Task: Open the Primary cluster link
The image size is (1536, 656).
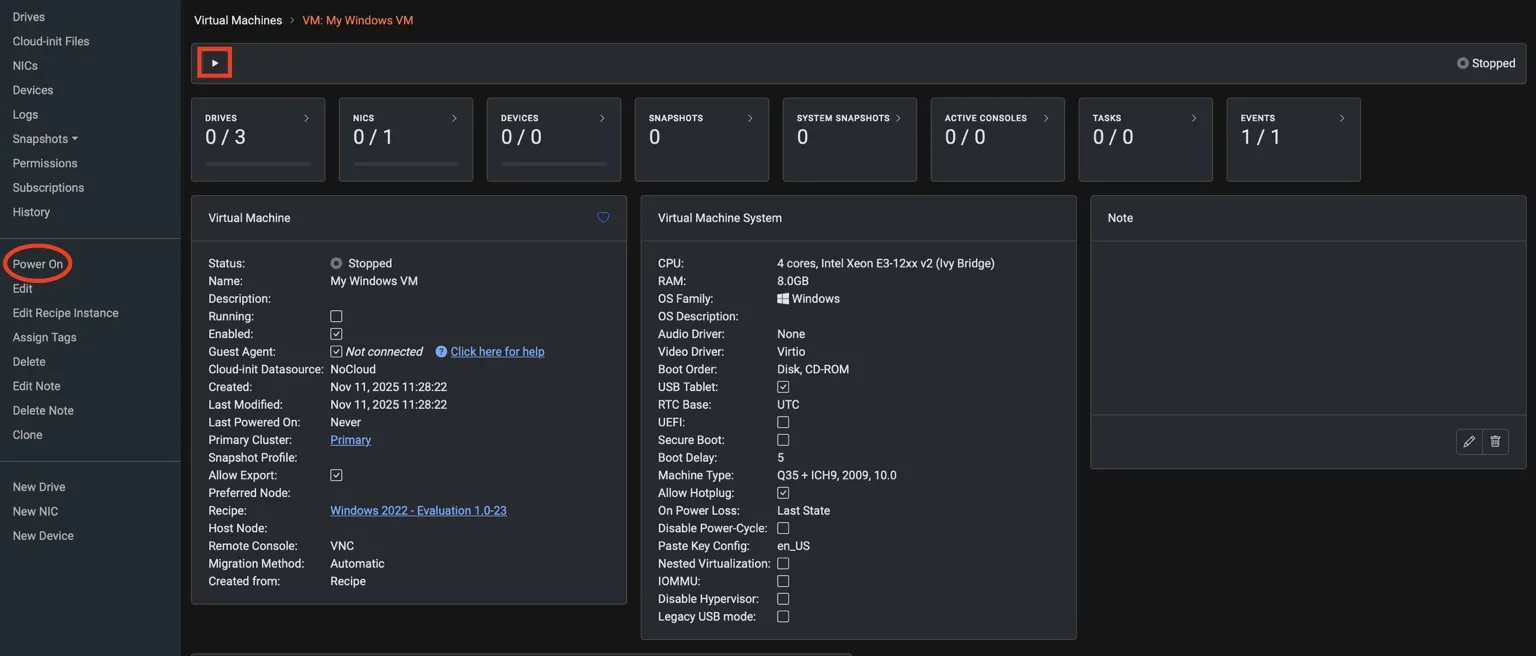Action: pos(350,440)
